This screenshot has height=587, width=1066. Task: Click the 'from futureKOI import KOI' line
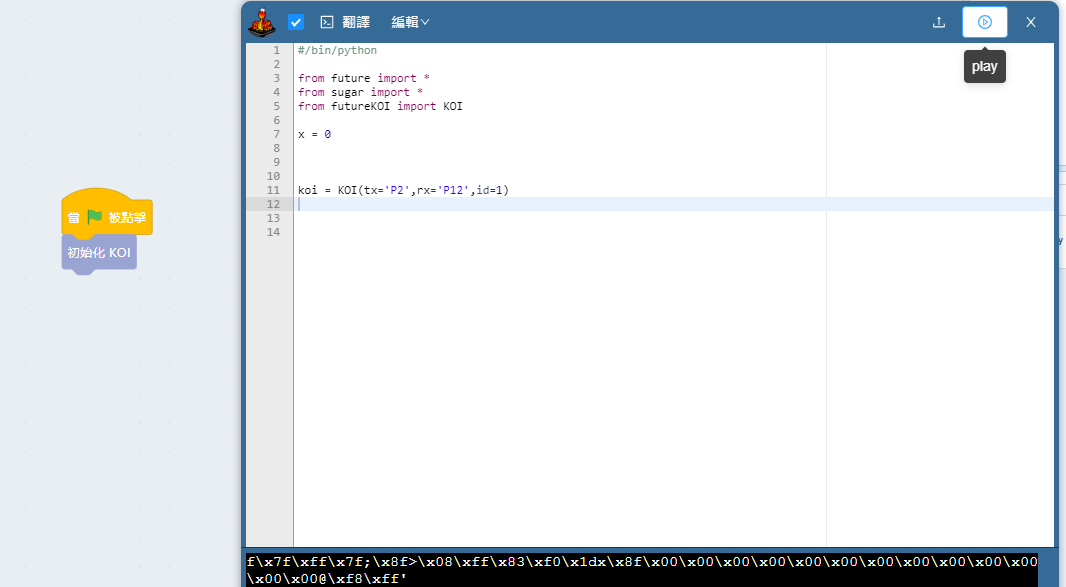click(x=380, y=106)
